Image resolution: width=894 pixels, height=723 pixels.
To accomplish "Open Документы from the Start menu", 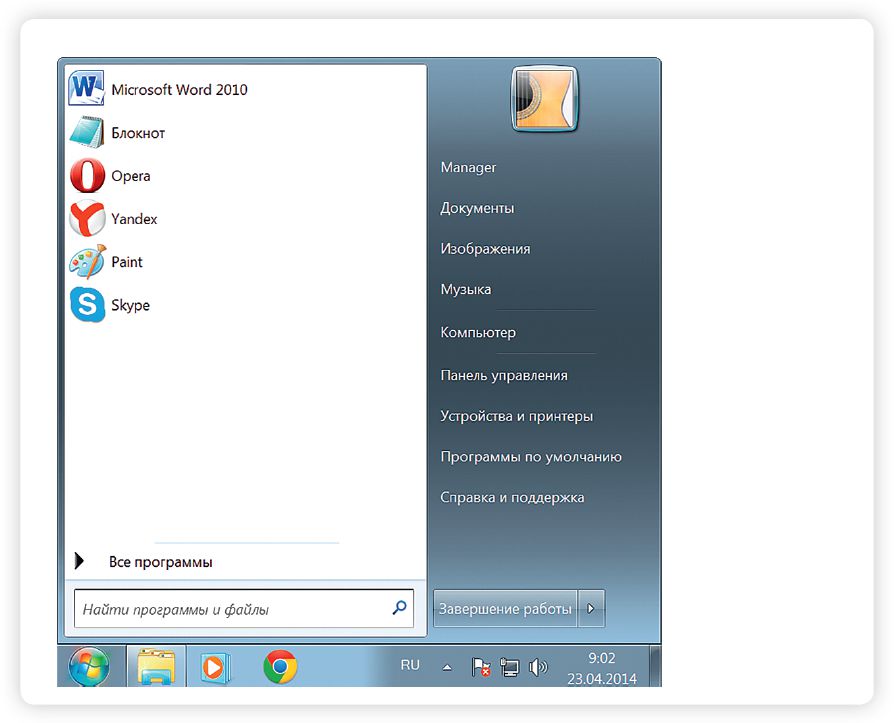I will 477,208.
